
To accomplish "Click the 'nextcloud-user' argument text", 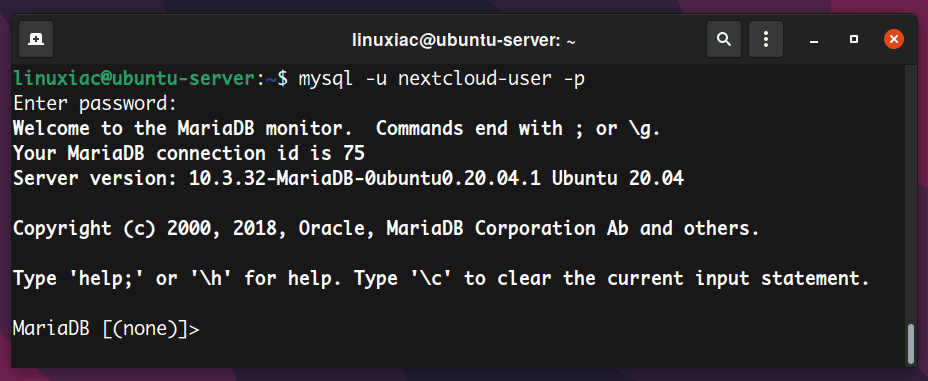I will (x=475, y=78).
